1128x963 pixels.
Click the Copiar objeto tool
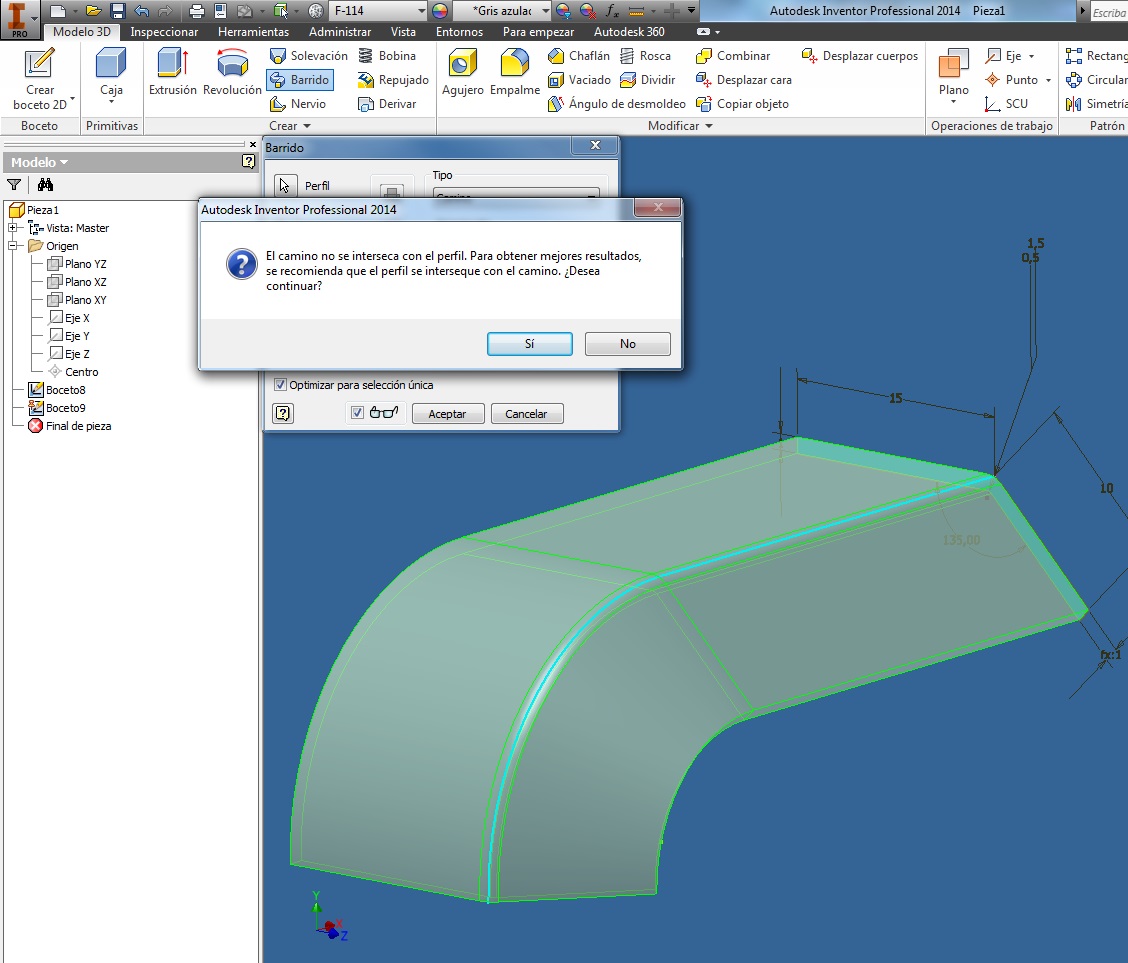[x=742, y=104]
